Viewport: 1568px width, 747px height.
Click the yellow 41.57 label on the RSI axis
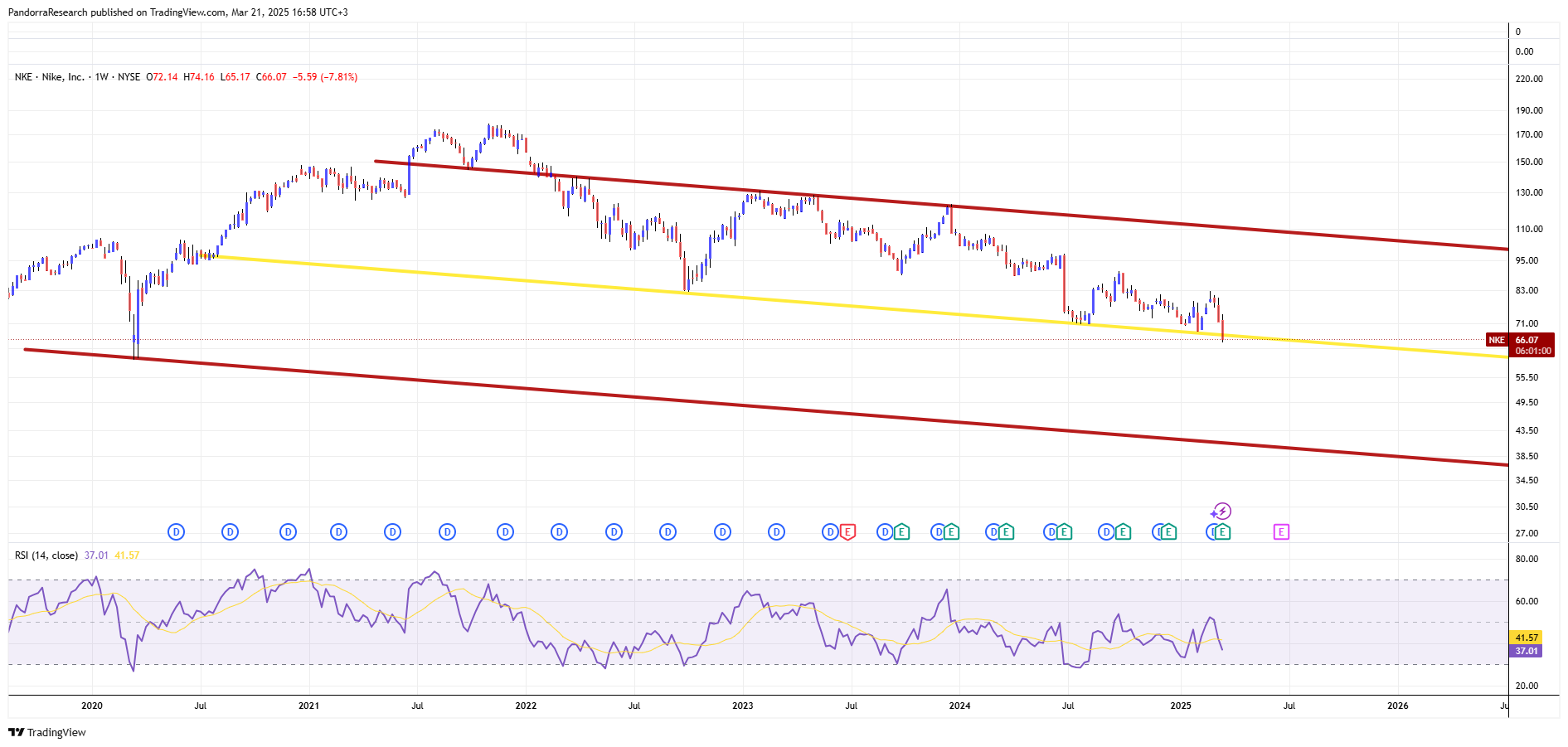(x=1526, y=638)
